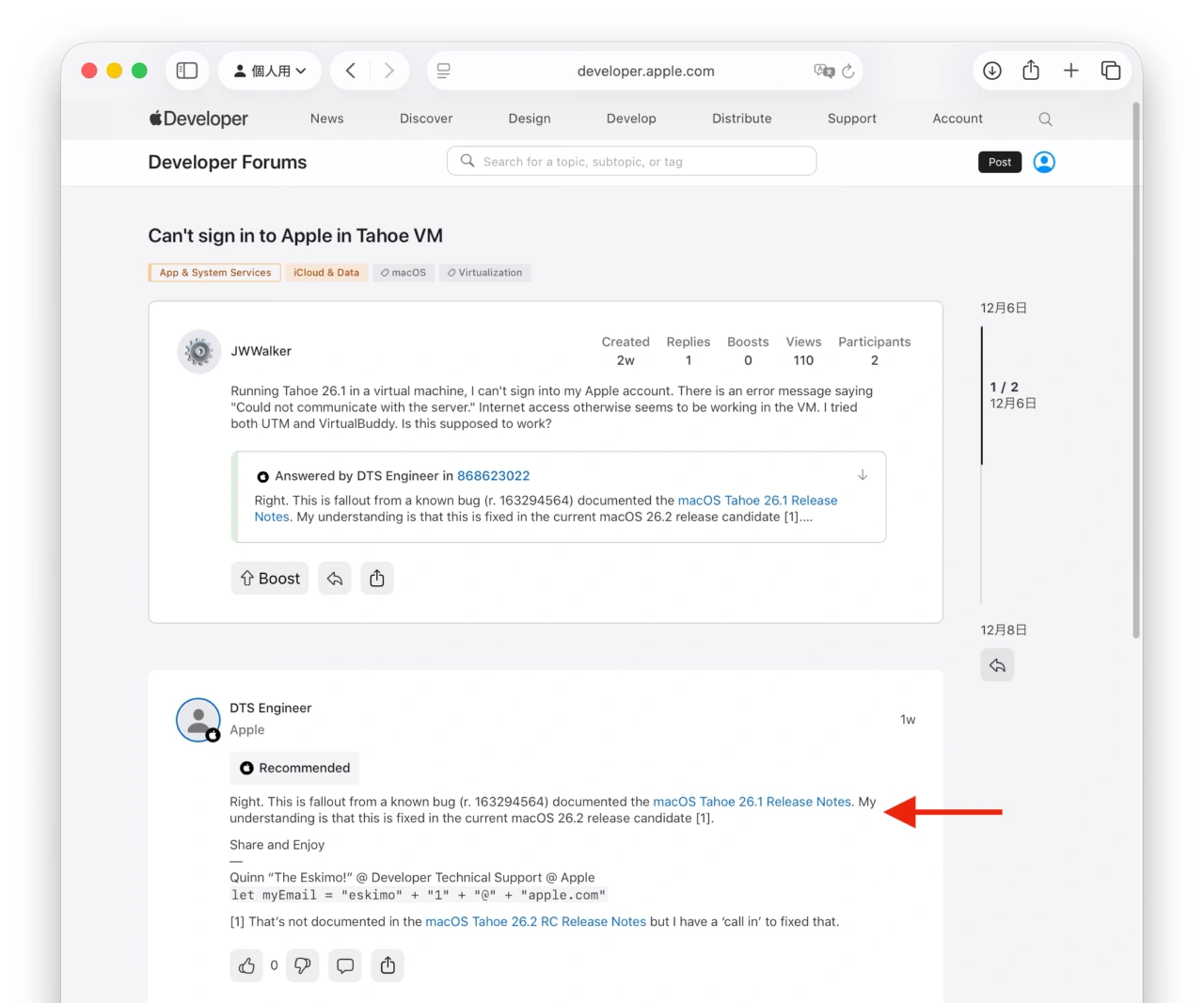Click the thread timeline position bar
Screen dimensions: 1204x1003
(x=981, y=395)
